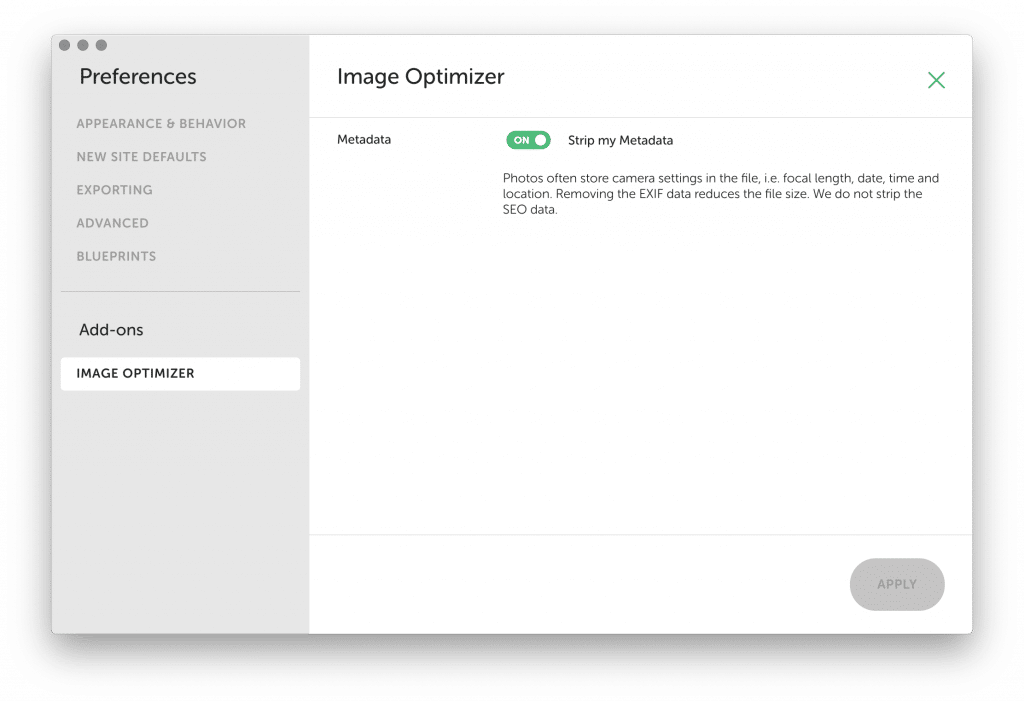Close preferences with the green X icon
The image size is (1024, 702).
click(936, 80)
